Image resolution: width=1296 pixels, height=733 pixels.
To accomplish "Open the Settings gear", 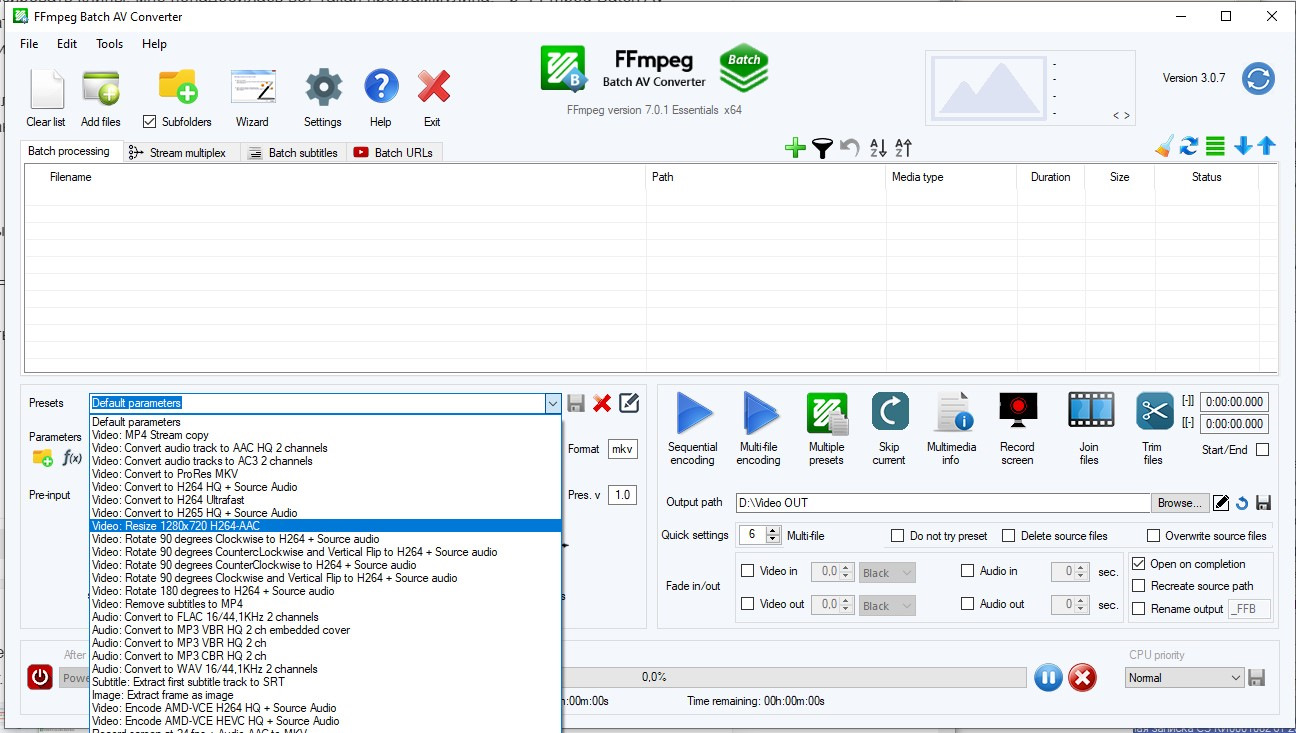I will pos(323,88).
